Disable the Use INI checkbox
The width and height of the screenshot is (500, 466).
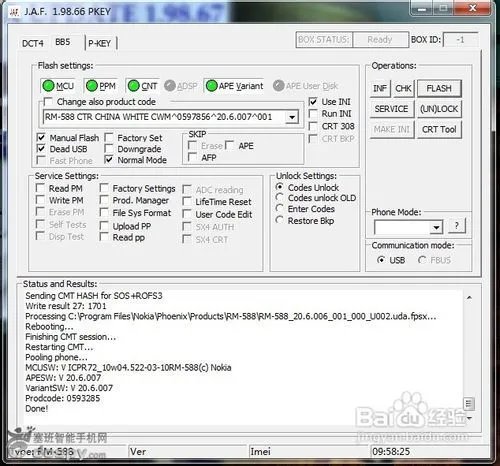tap(313, 101)
